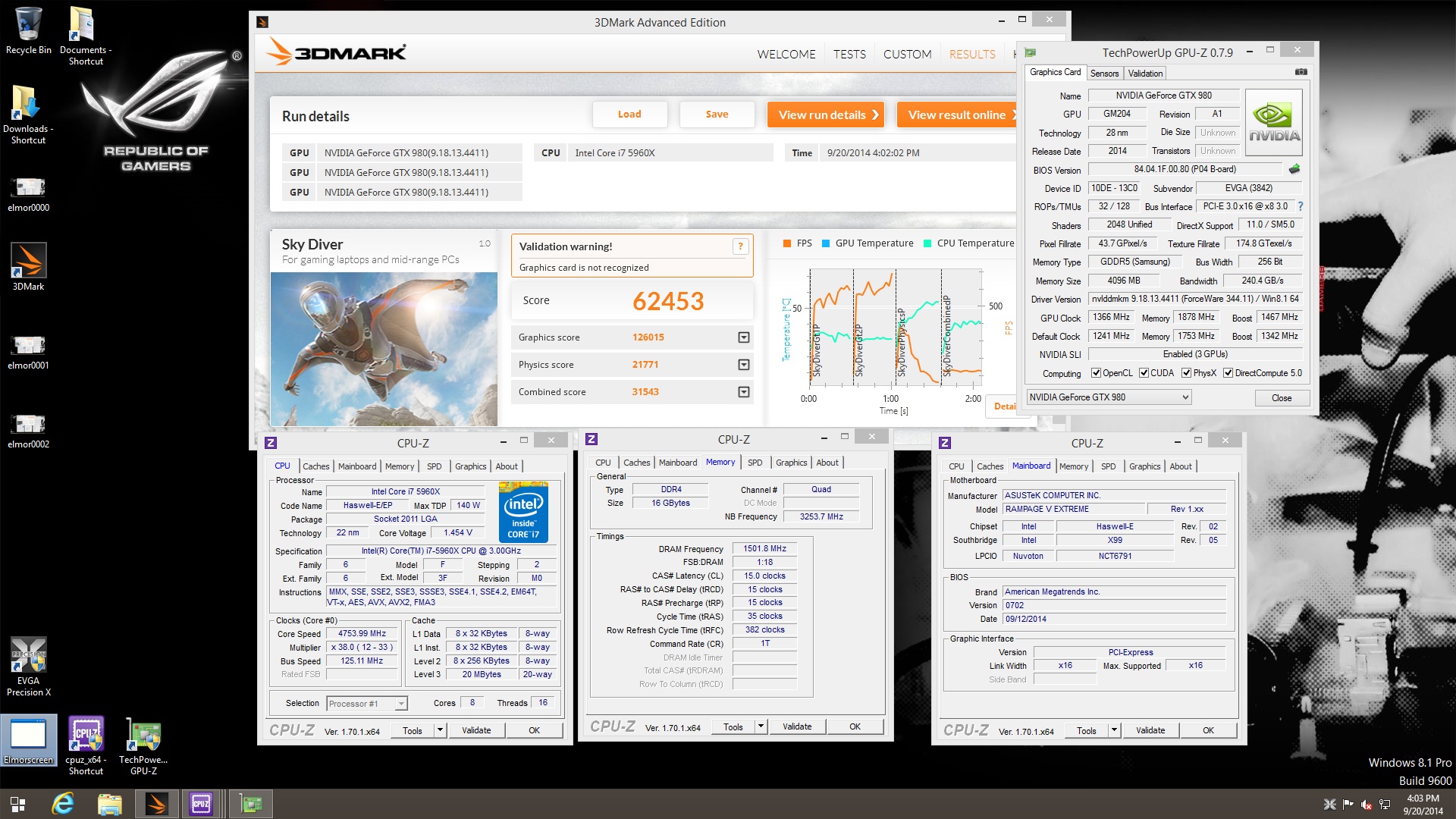Open Tools dropdown arrow in CPU tab window
The image size is (1456, 819).
click(x=440, y=730)
